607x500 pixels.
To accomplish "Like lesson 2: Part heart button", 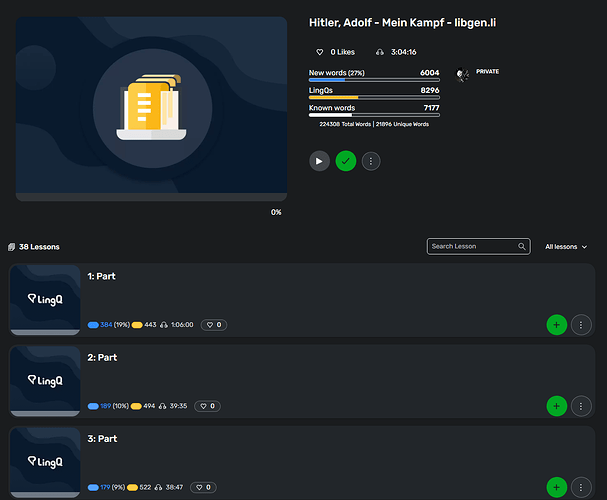I will pos(207,406).
